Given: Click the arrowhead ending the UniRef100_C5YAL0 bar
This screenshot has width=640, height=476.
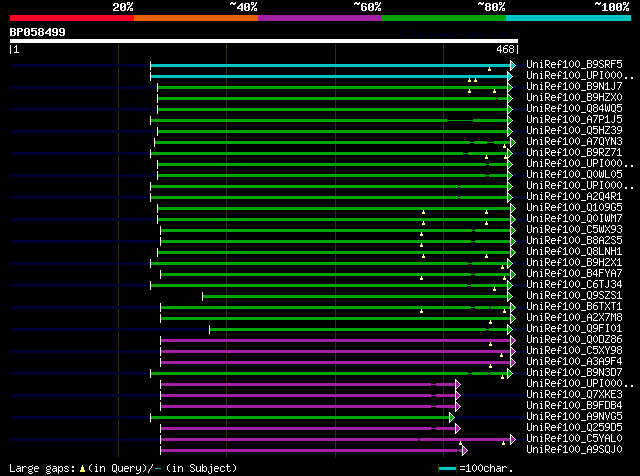Looking at the screenshot, I should 513,440.
